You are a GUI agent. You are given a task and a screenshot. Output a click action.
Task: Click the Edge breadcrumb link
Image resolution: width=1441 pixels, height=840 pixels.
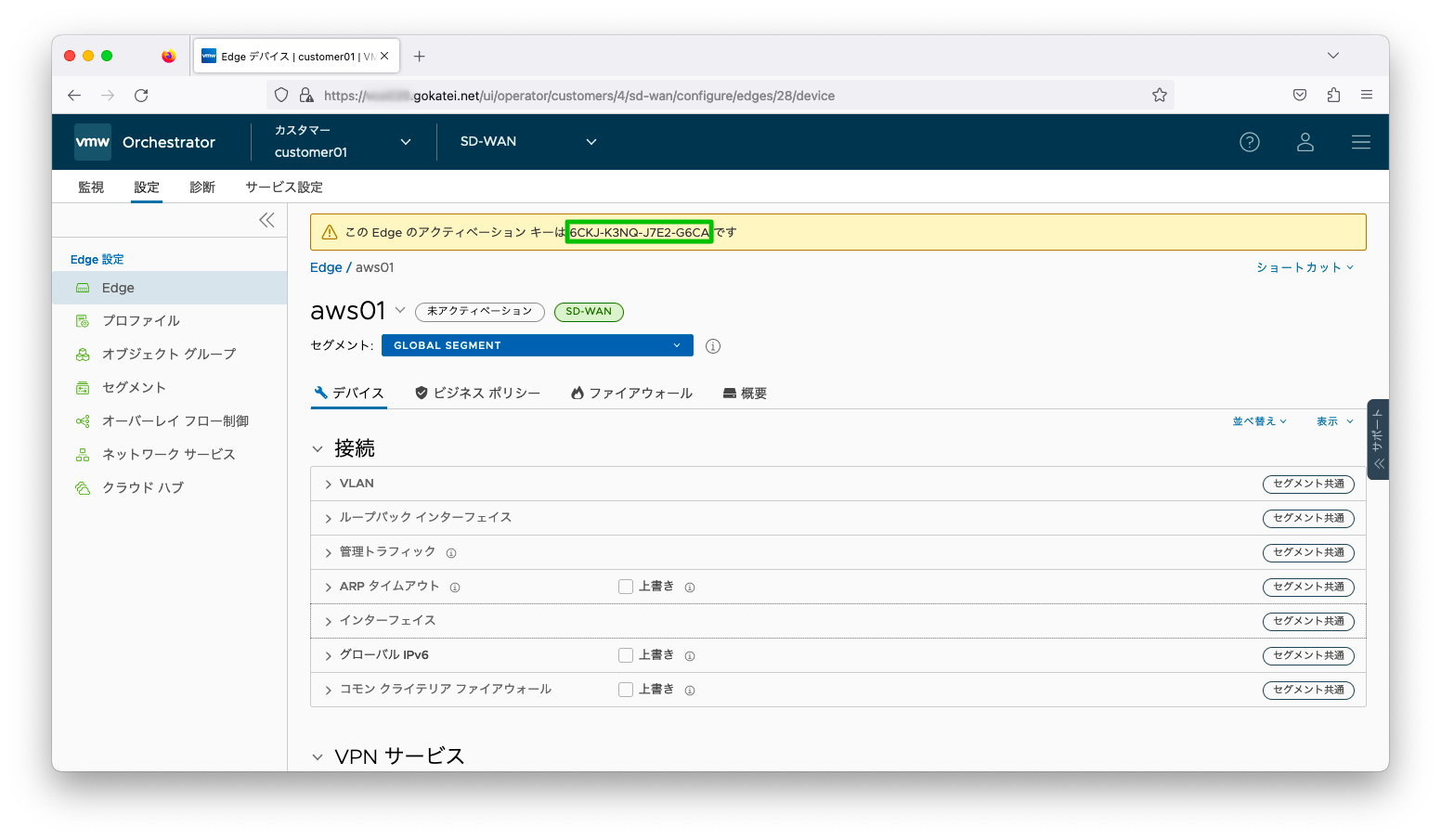click(x=326, y=267)
